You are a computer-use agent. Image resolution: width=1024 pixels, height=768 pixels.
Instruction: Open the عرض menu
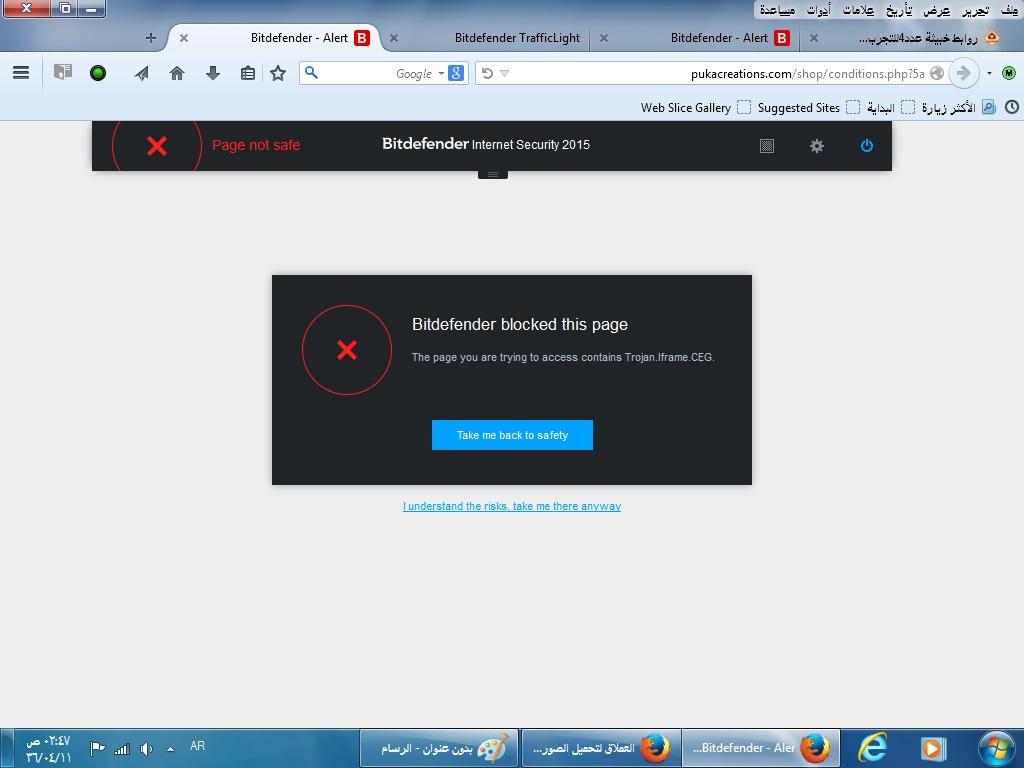(937, 10)
